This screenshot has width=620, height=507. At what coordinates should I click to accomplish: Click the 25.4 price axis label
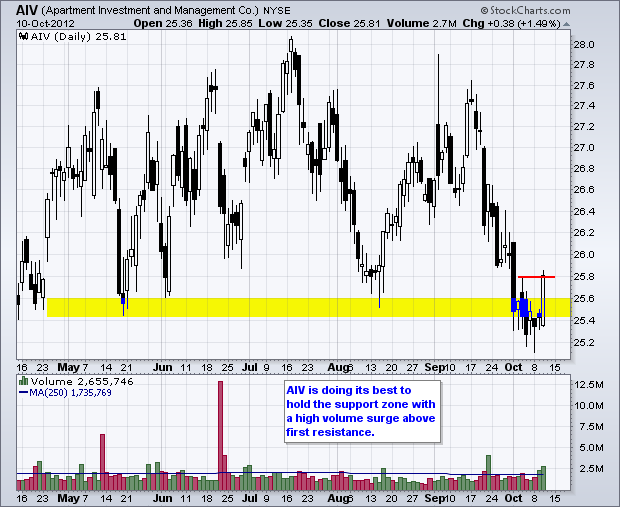tap(584, 320)
